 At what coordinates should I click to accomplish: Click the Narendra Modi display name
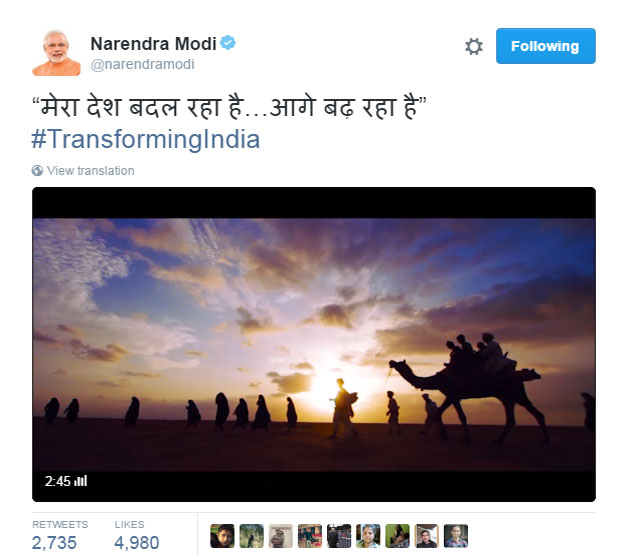pos(153,43)
